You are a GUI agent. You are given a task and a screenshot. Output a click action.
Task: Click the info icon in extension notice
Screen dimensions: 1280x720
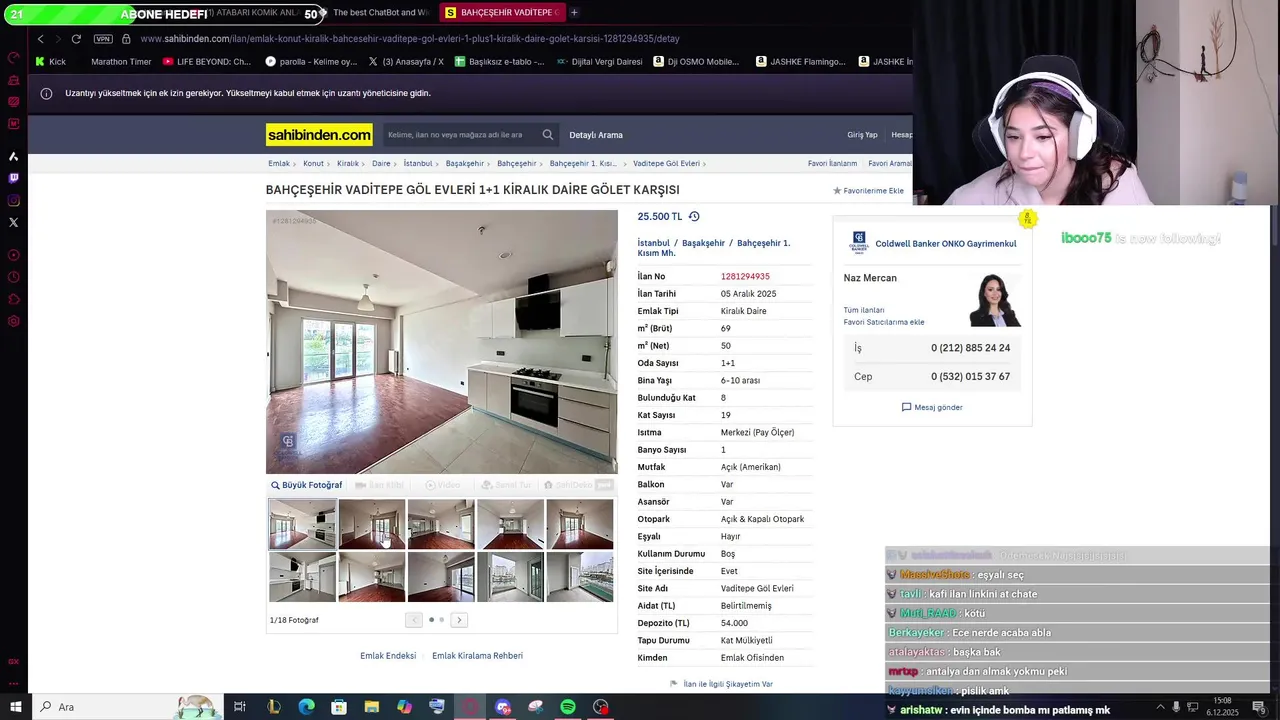[46, 93]
